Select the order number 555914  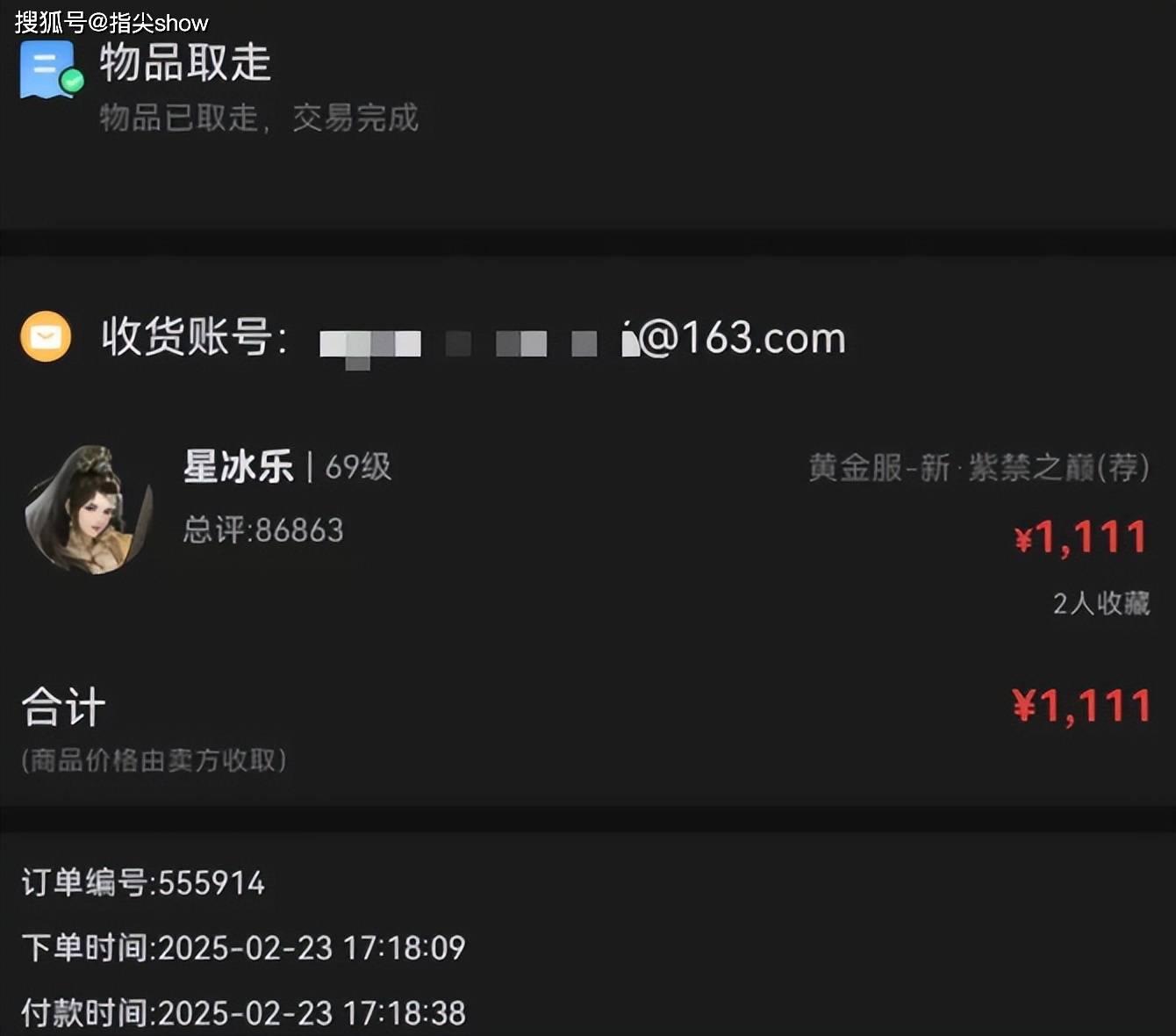(212, 883)
